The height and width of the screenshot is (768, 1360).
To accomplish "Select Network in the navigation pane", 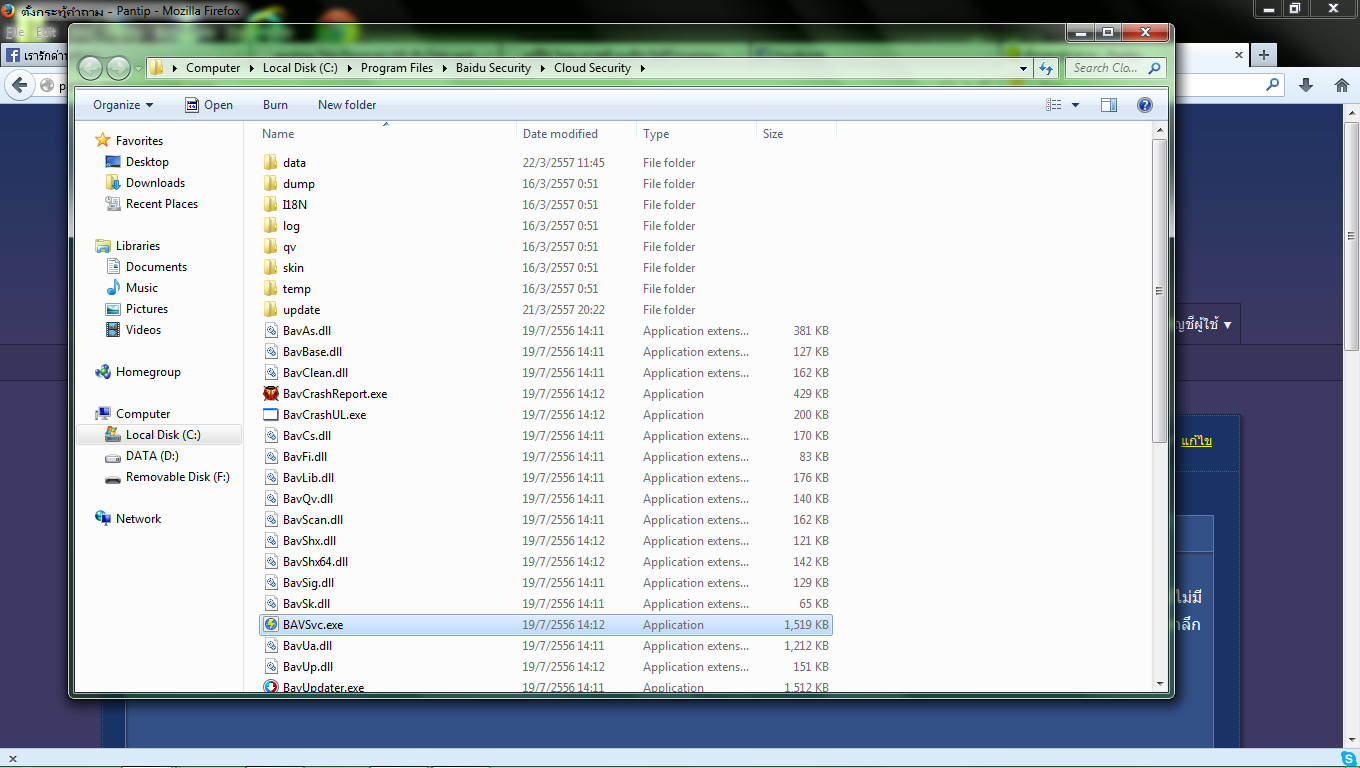I will [x=138, y=519].
